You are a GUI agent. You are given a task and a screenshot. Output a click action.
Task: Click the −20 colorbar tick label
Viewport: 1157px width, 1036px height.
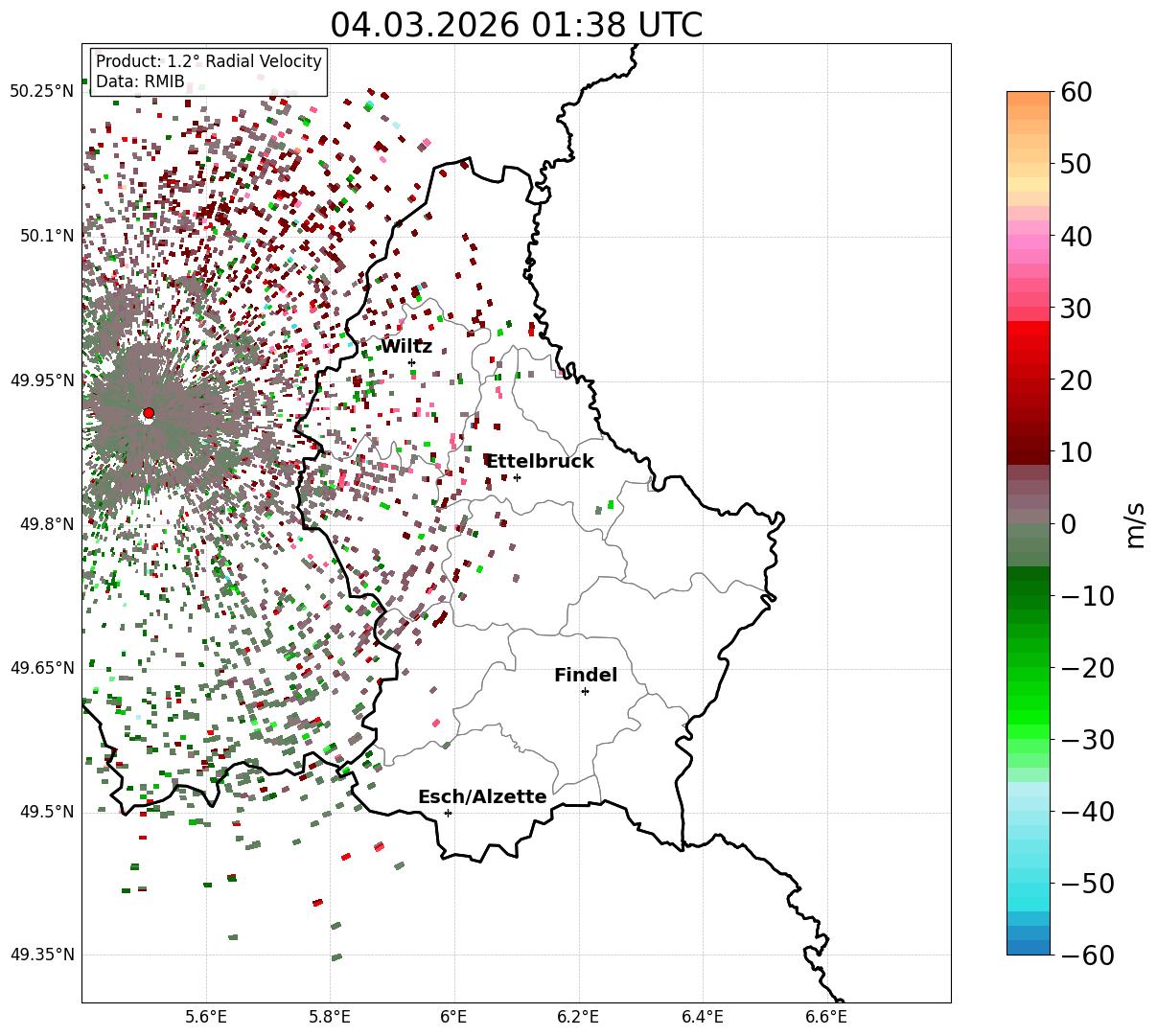pos(1087,668)
